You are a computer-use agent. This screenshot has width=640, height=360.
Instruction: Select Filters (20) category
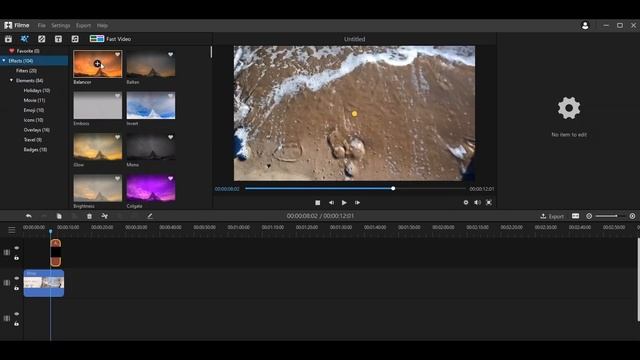pos(26,71)
